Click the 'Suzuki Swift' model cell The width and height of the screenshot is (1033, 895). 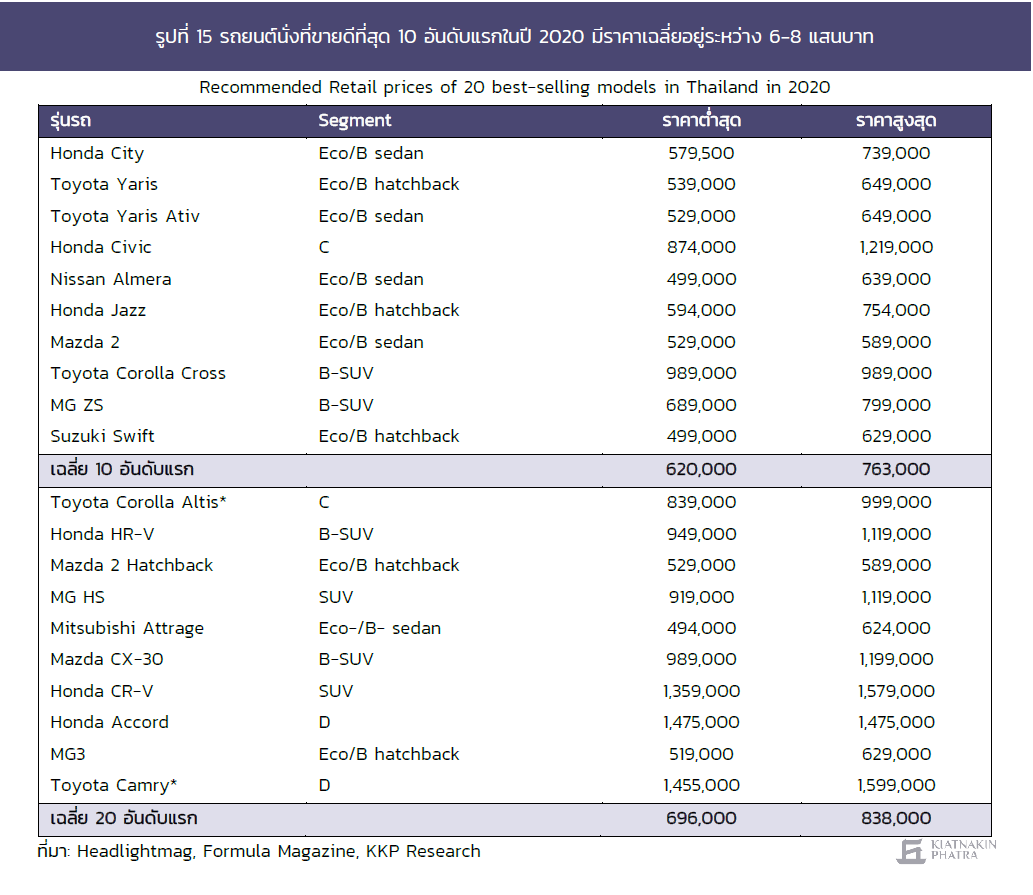tap(102, 436)
